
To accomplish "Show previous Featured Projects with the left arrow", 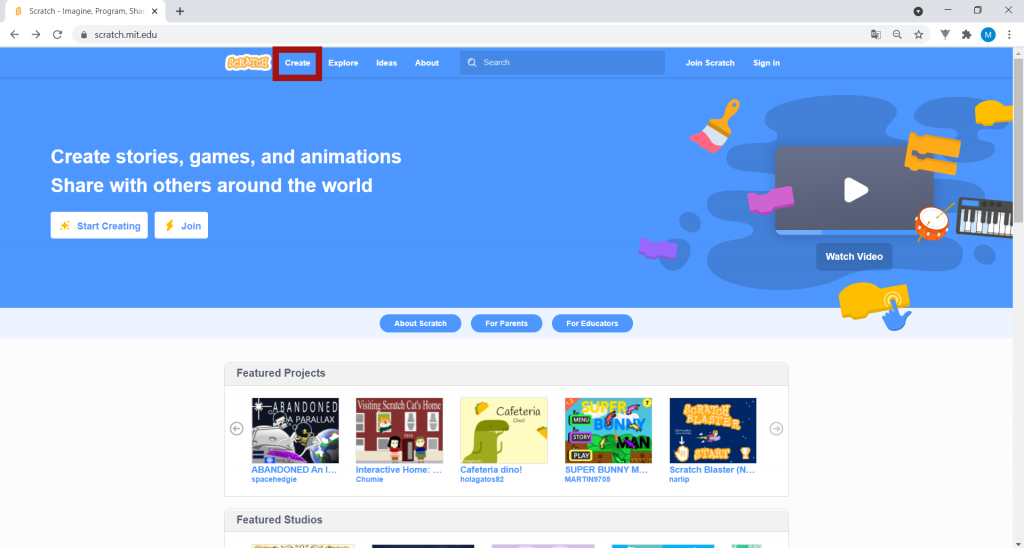I will pyautogui.click(x=236, y=428).
